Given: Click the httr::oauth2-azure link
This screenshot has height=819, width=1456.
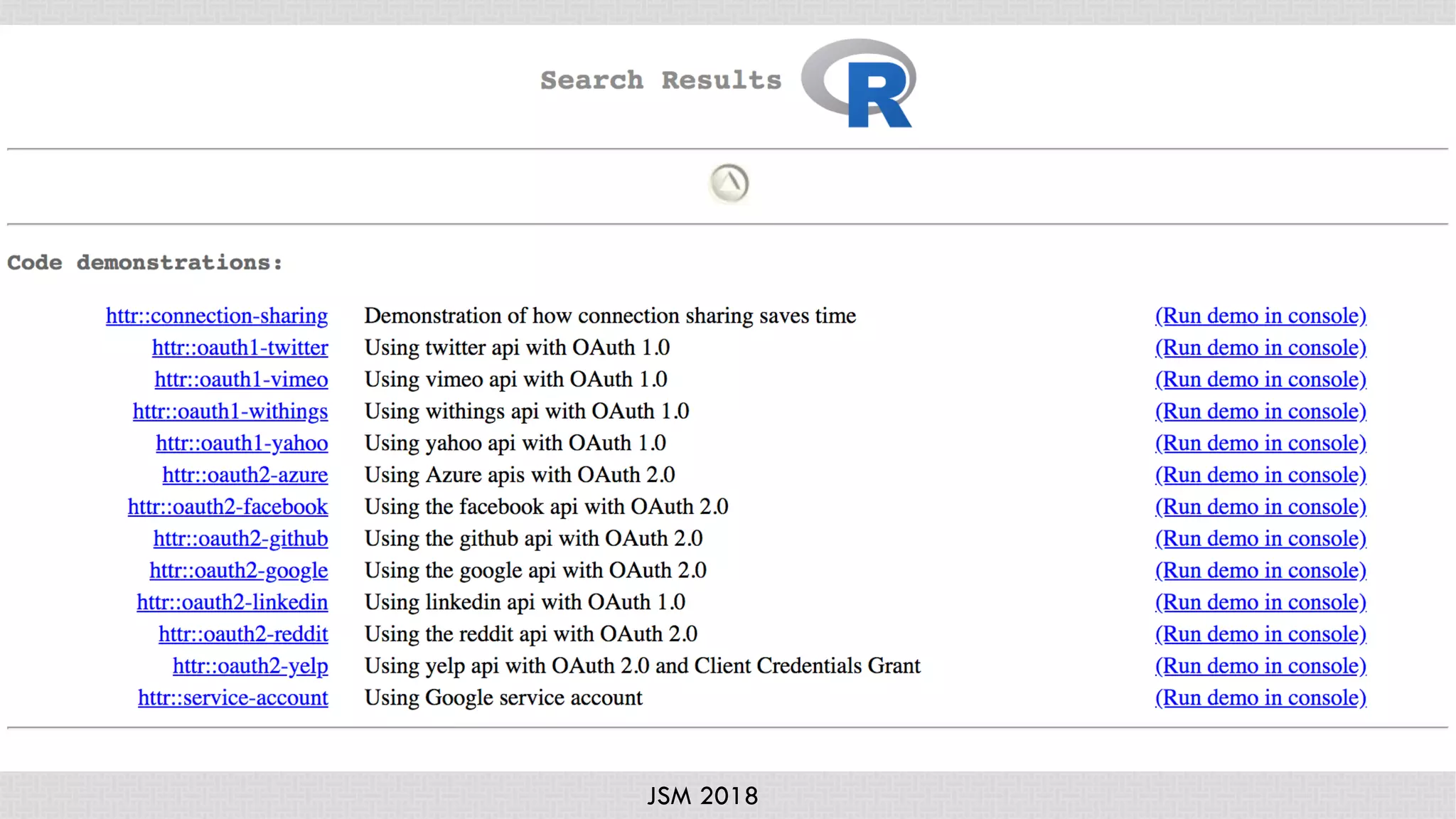Looking at the screenshot, I should coord(245,475).
